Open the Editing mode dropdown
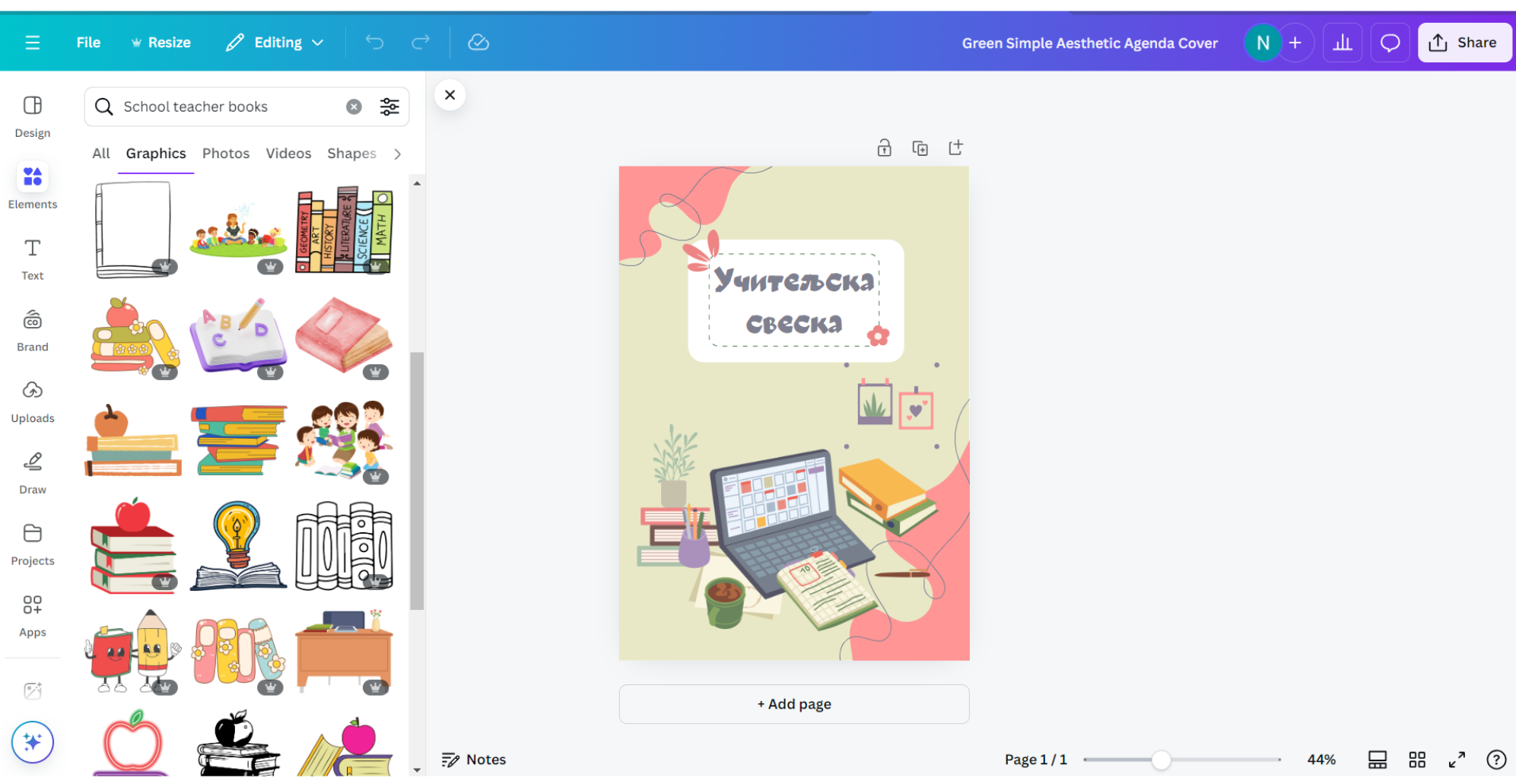This screenshot has height=784, width=1516. [x=275, y=43]
